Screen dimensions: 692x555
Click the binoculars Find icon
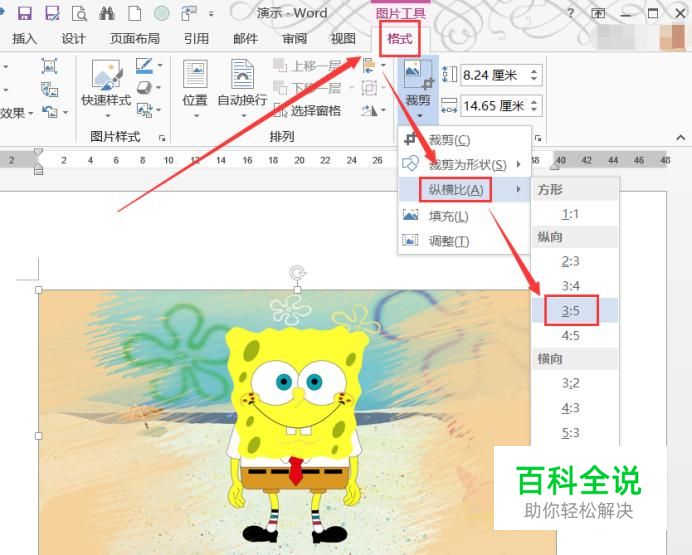click(107, 13)
